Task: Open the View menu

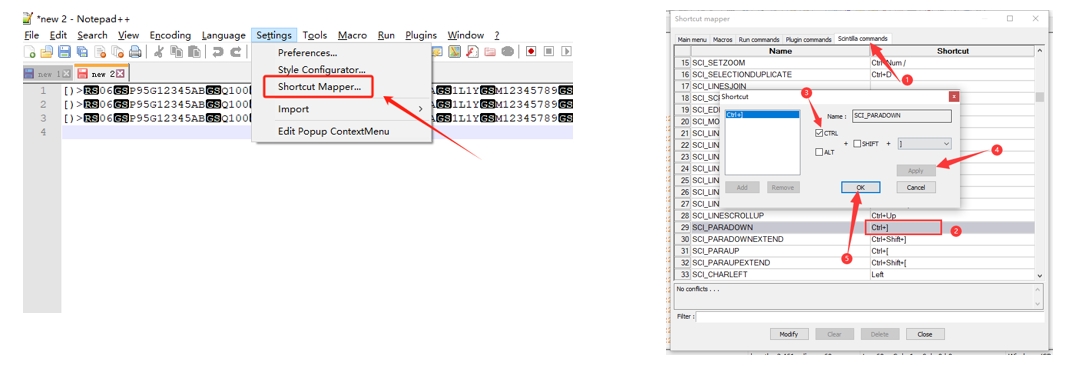Action: click(128, 35)
